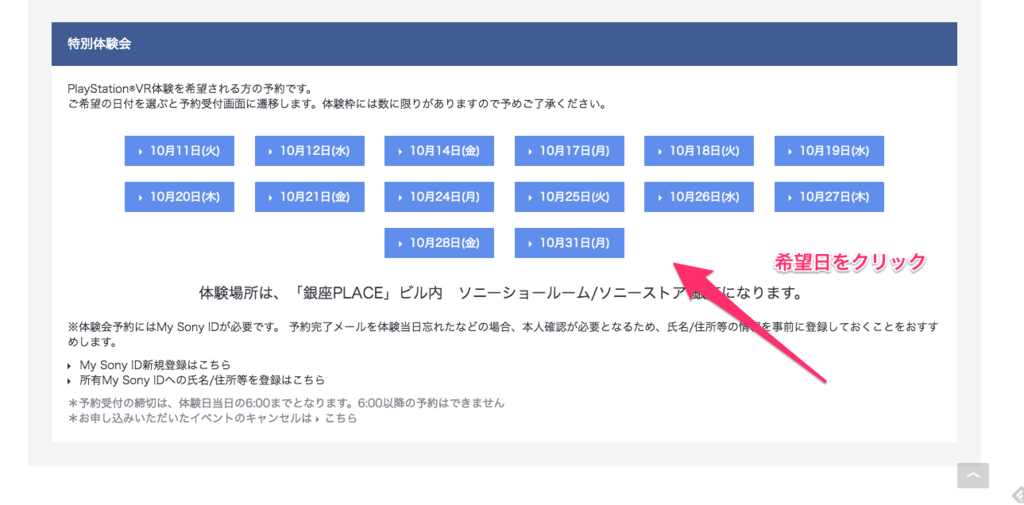This screenshot has width=1024, height=505.
Task: Click the 特別体験会 header text
Action: coord(99,44)
